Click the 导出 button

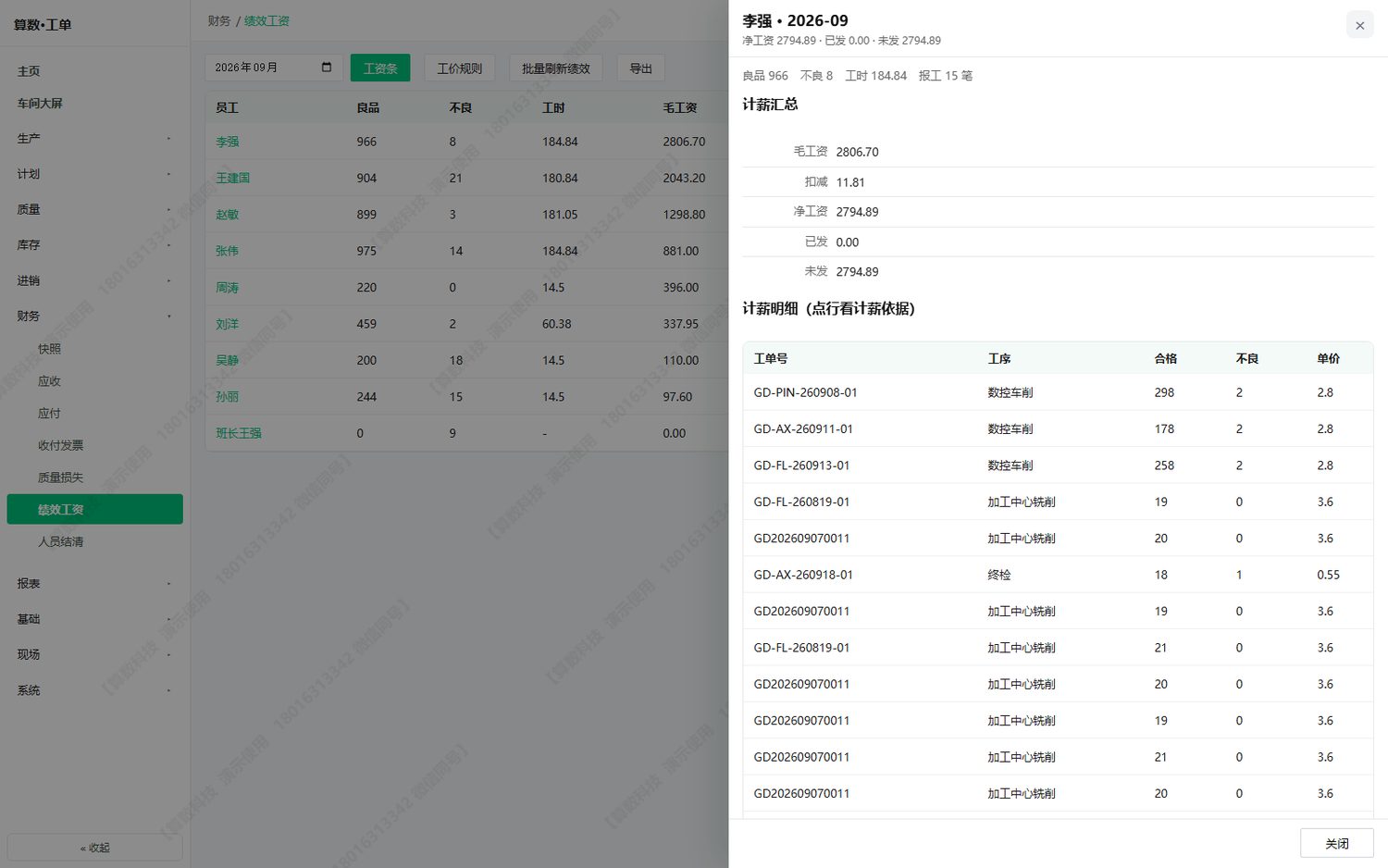[x=641, y=68]
